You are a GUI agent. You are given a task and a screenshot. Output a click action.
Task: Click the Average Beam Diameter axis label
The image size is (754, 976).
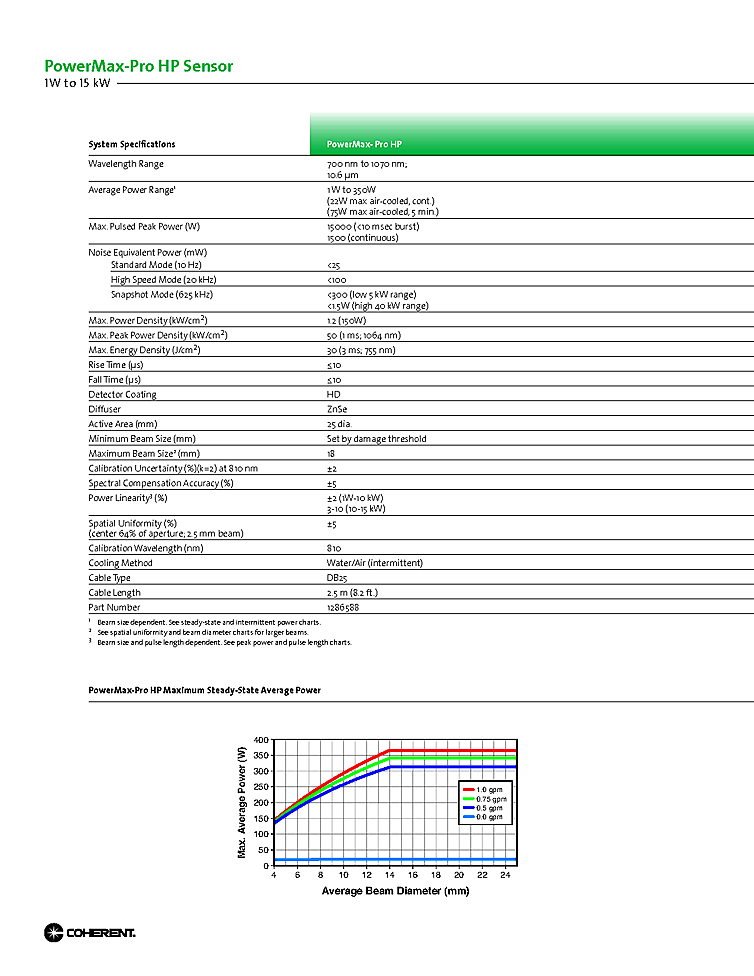coord(395,891)
